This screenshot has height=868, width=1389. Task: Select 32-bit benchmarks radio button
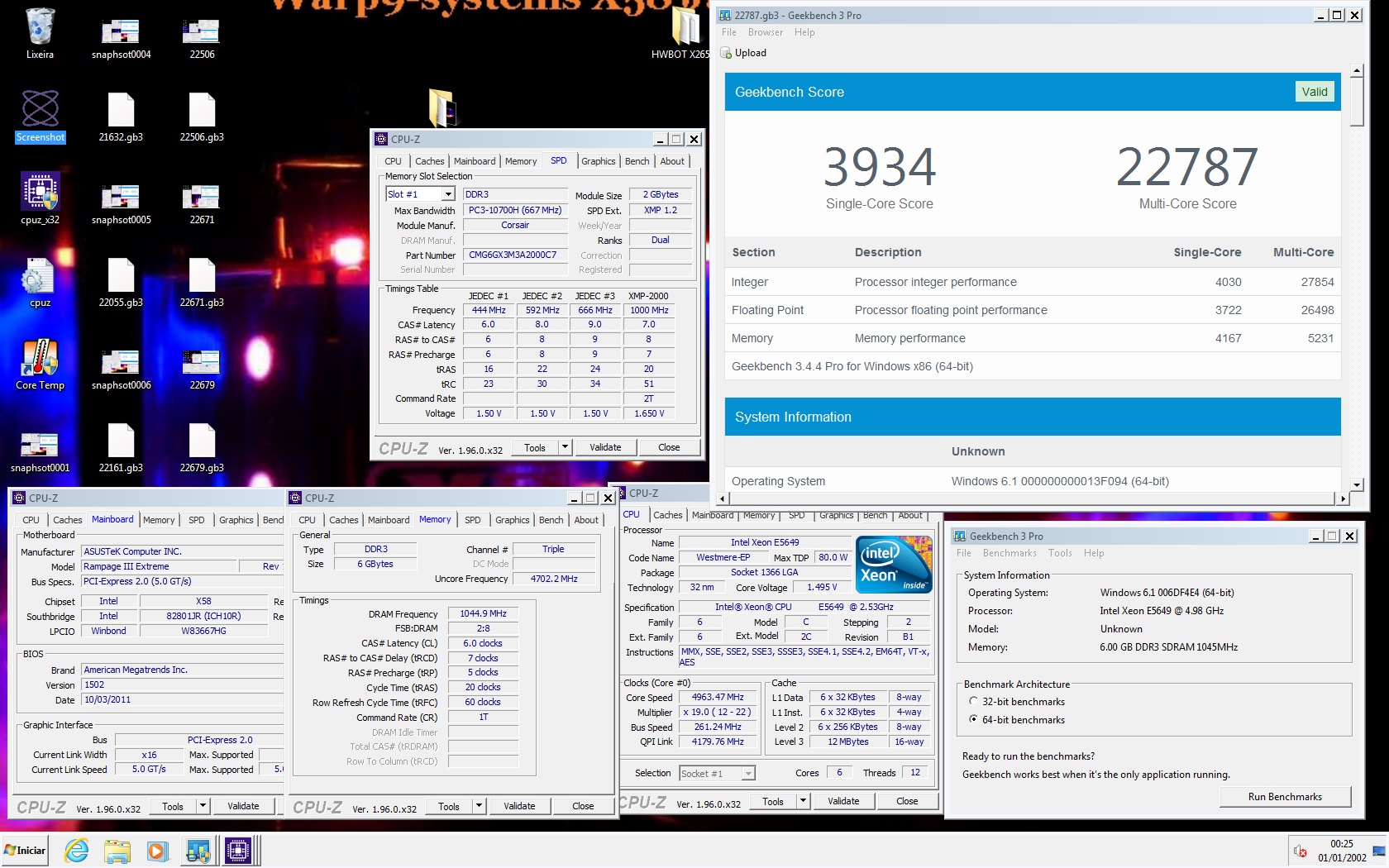coord(973,701)
